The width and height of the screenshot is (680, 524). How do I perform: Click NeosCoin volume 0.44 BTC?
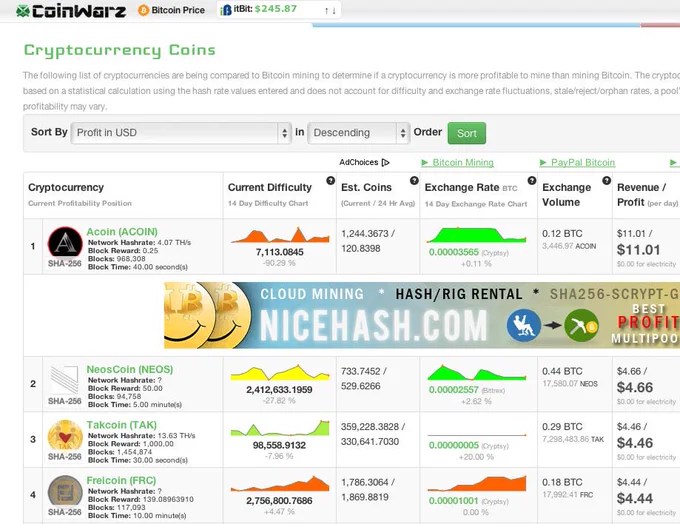tap(562, 371)
